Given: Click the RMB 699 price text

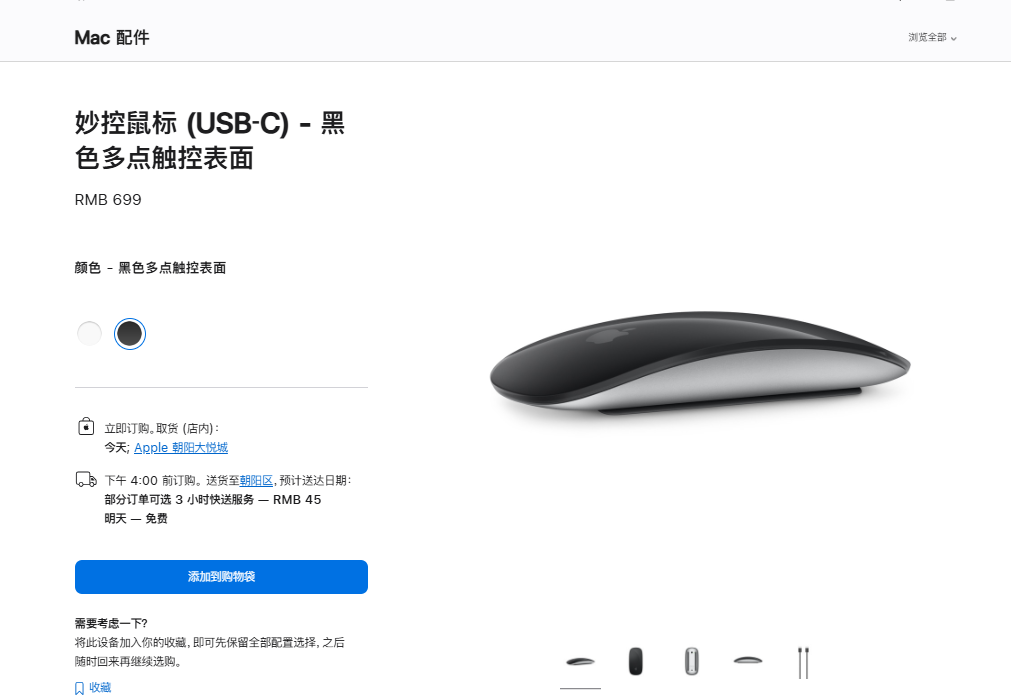Looking at the screenshot, I should tap(108, 200).
